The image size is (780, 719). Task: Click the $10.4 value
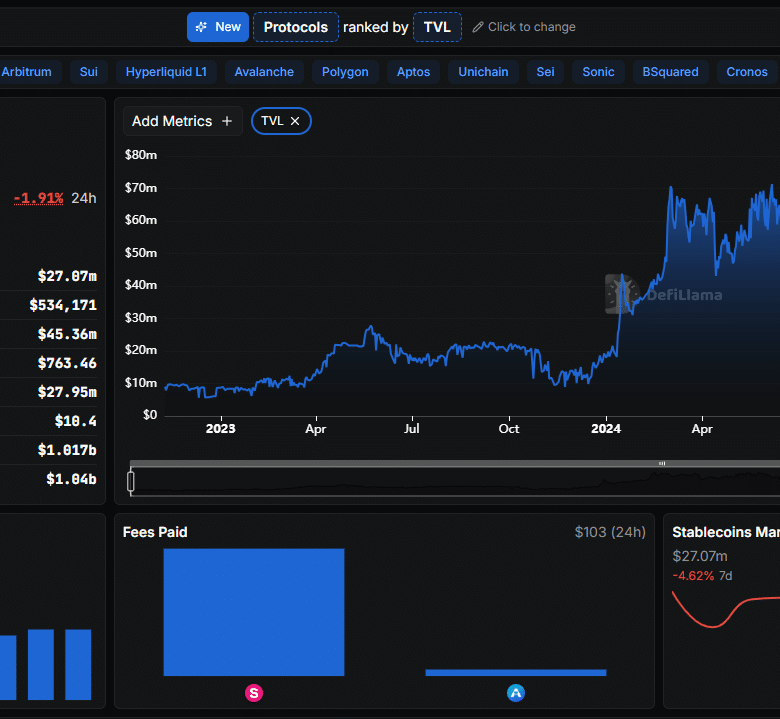76,421
